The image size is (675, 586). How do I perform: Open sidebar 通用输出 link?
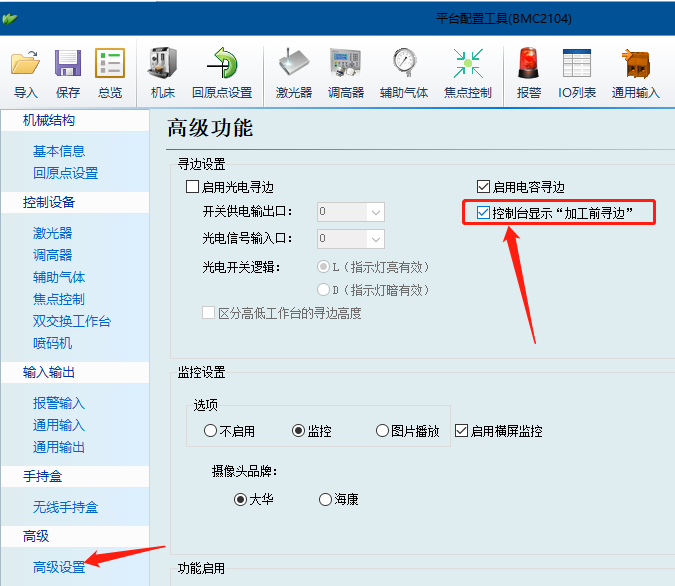tap(59, 447)
